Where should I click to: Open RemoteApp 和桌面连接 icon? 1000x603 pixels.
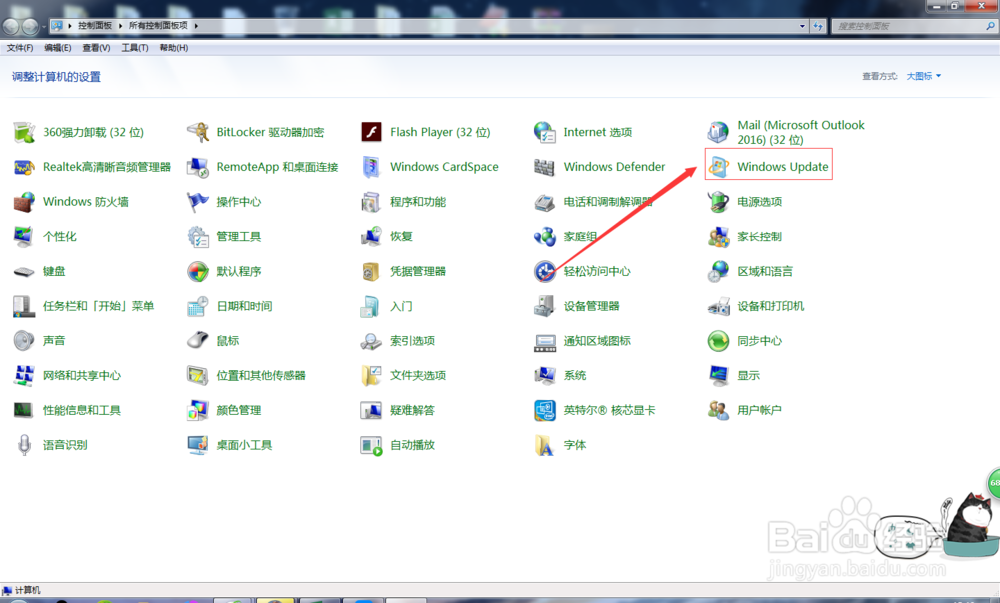click(198, 167)
